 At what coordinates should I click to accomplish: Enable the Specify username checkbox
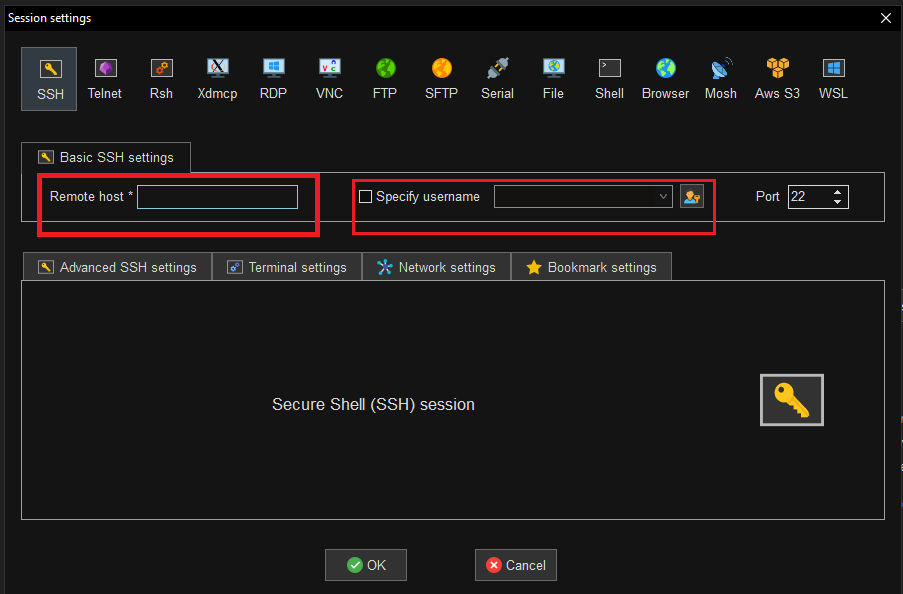(x=366, y=196)
